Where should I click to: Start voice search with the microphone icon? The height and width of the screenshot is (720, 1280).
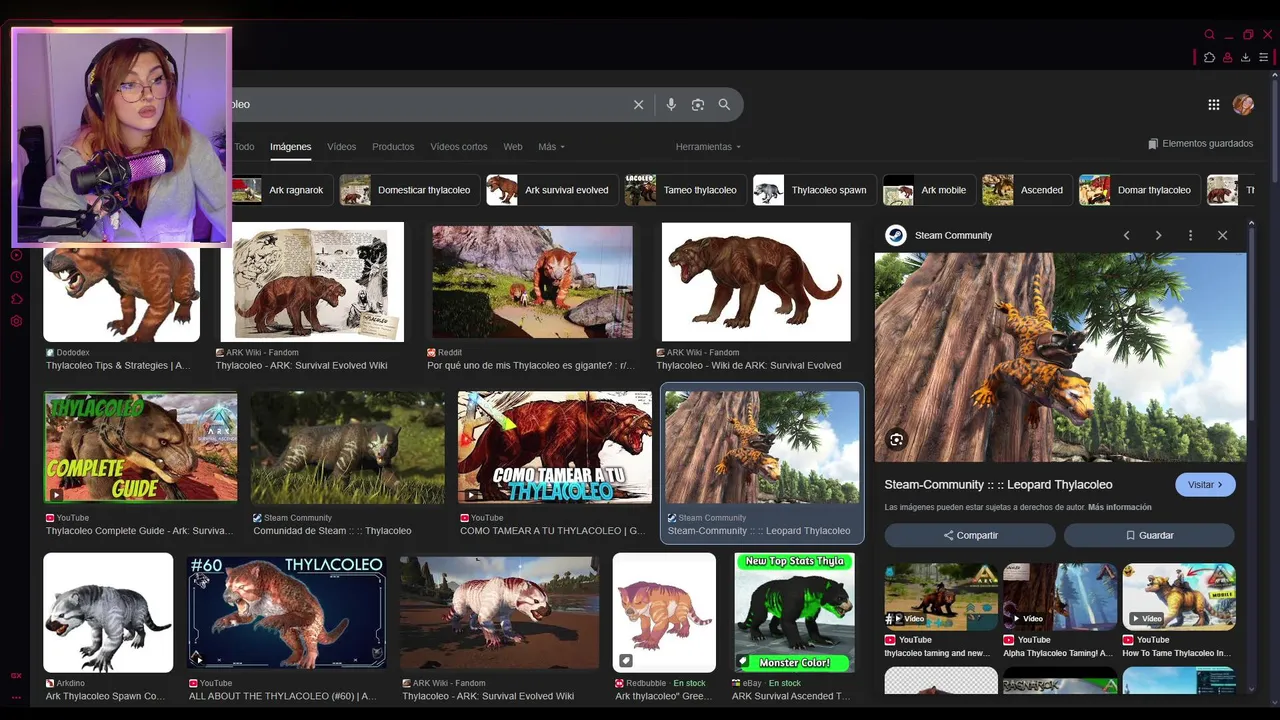click(x=671, y=105)
